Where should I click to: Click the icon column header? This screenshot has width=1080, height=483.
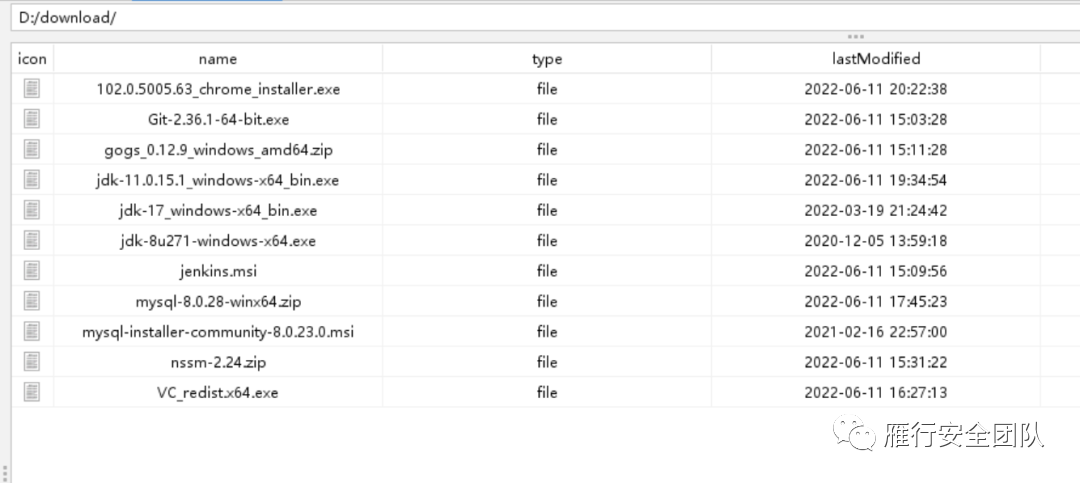[32, 59]
